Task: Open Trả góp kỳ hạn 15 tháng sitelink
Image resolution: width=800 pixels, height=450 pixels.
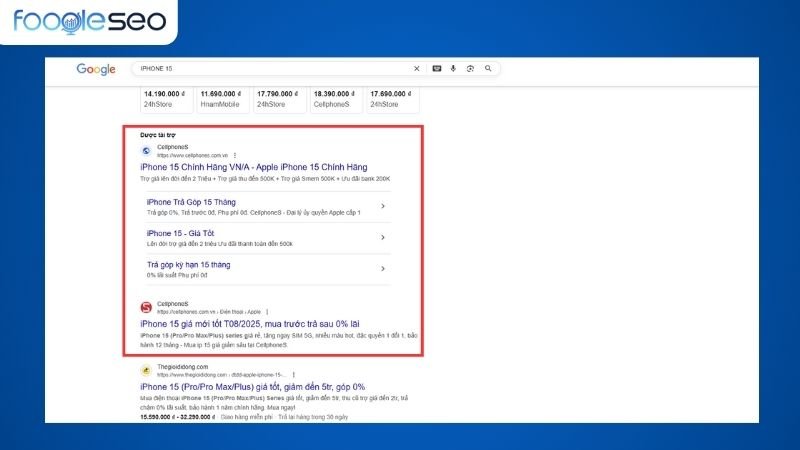Action: 188,265
